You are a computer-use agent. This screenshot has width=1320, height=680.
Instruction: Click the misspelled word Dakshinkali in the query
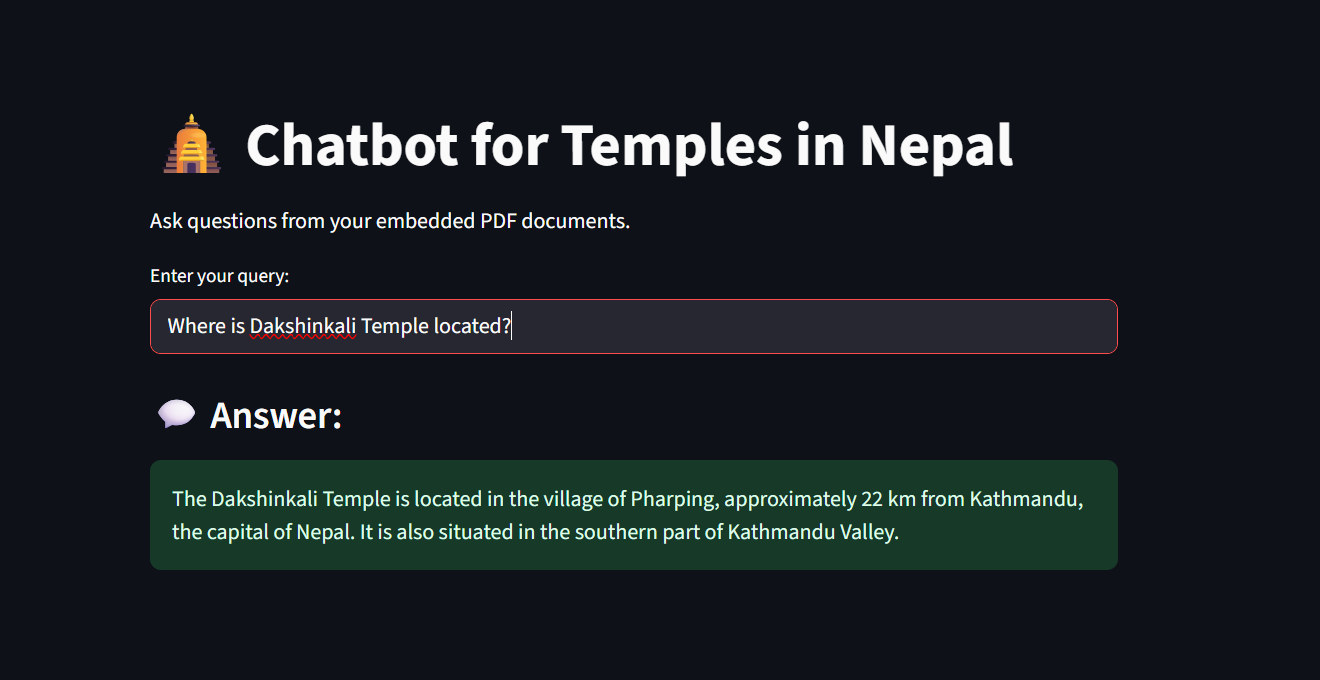(302, 326)
